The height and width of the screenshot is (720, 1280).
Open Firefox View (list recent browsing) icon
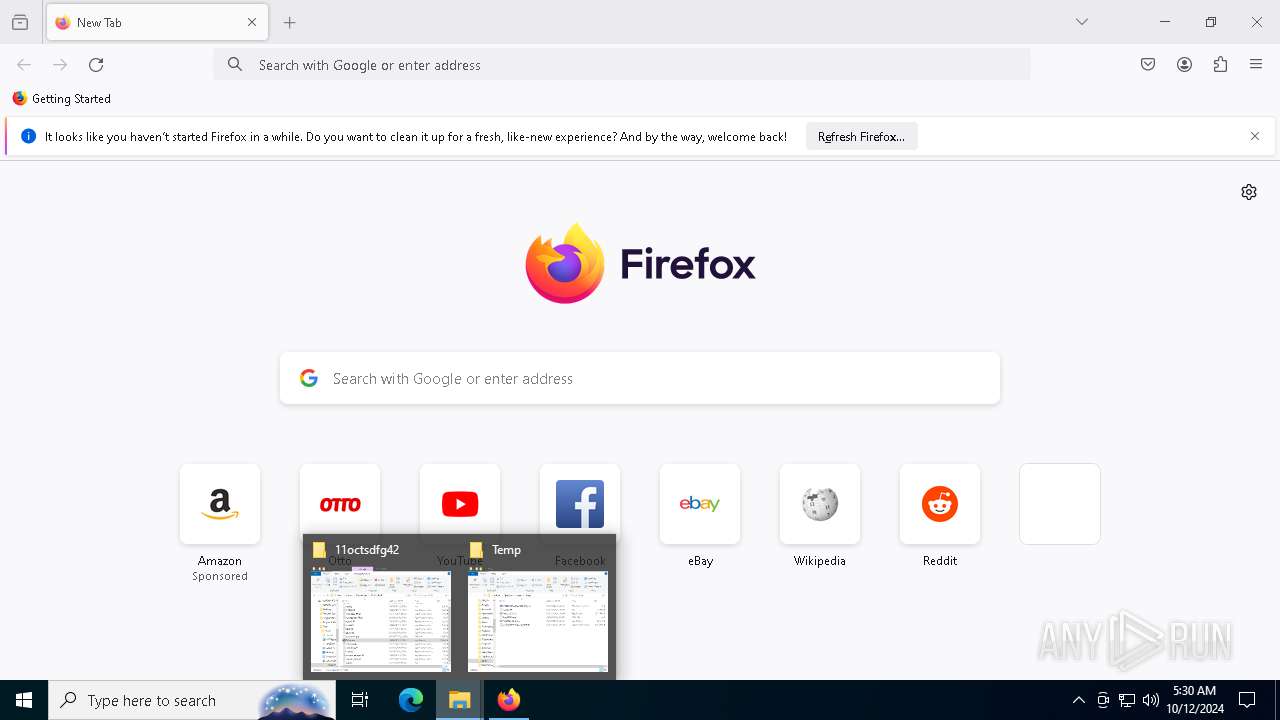[20, 22]
